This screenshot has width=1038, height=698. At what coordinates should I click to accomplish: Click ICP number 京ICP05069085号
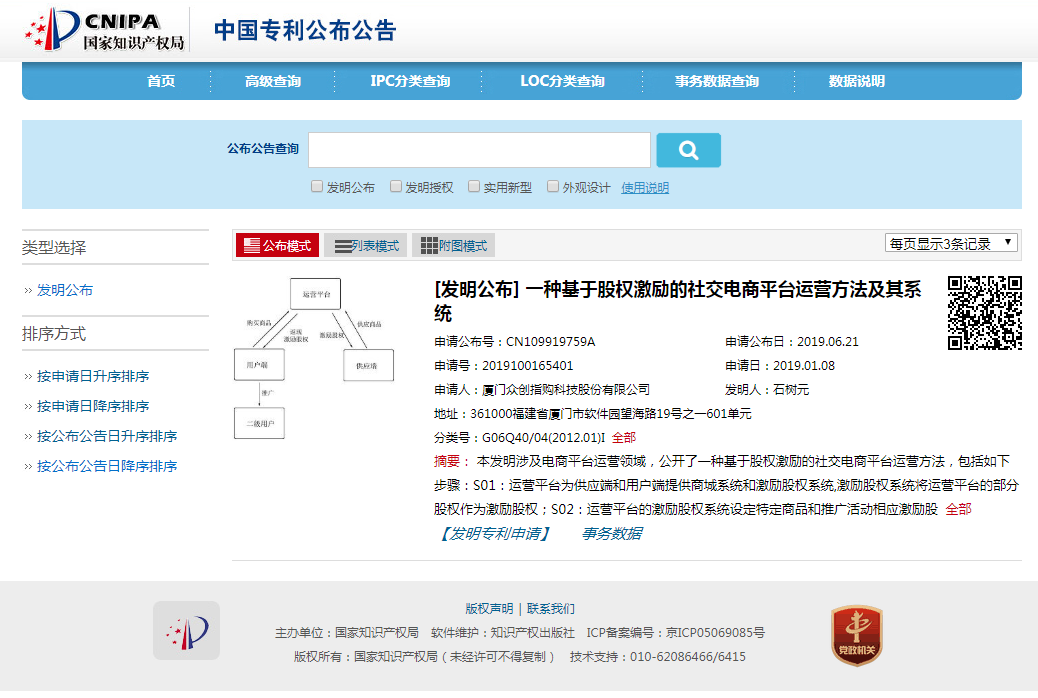click(715, 633)
